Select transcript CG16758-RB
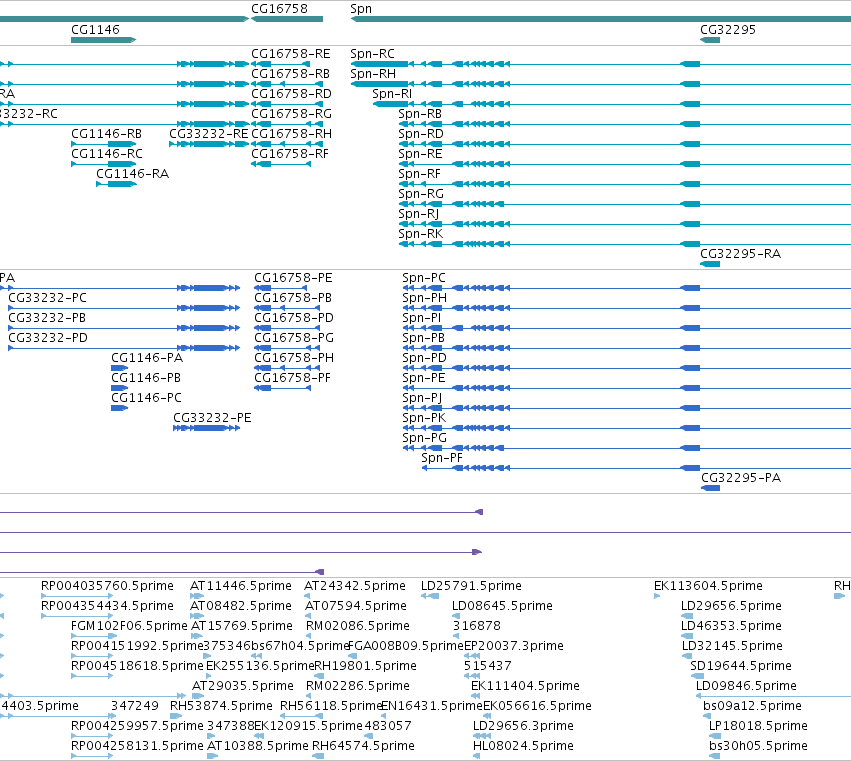The image size is (851, 761). [x=287, y=84]
